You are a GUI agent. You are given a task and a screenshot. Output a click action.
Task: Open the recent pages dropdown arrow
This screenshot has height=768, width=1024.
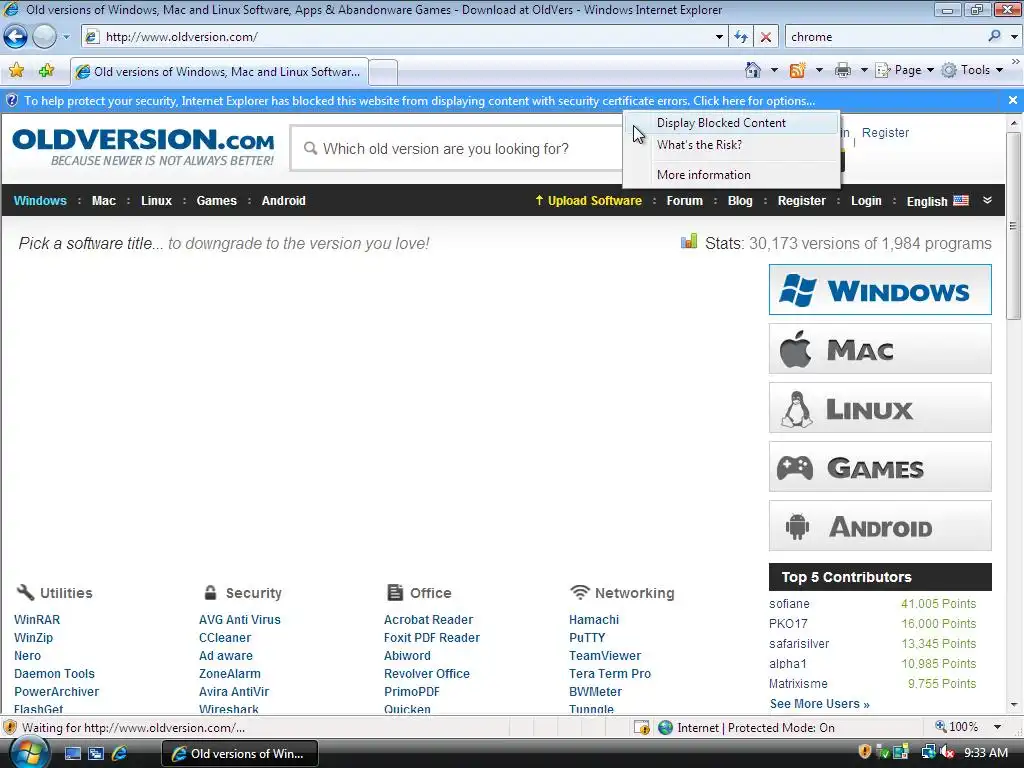(x=66, y=37)
